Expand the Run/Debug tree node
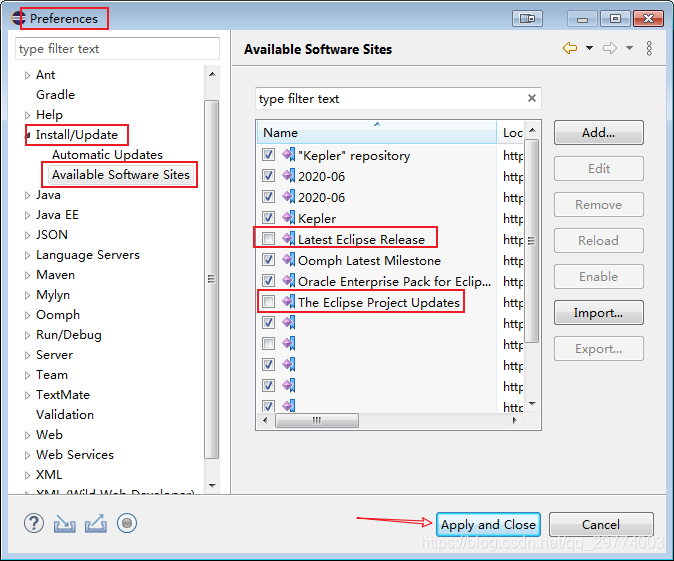 pos(27,335)
